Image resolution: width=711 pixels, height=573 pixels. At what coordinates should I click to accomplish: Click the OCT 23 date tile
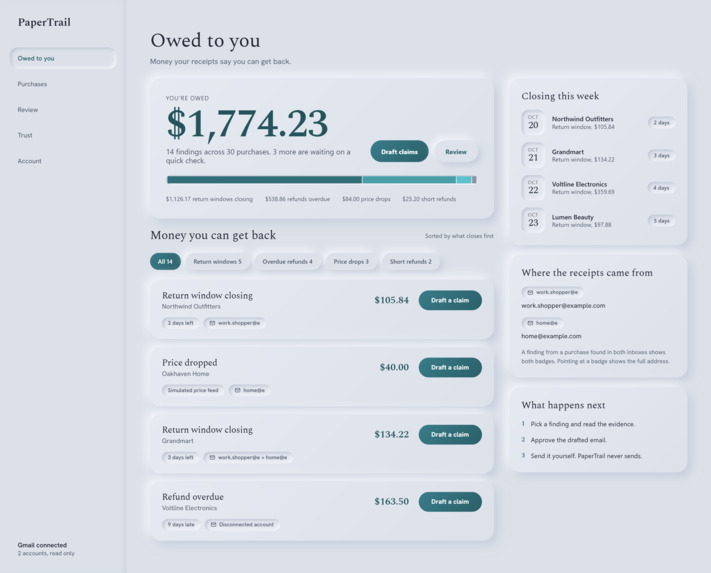(x=533, y=220)
